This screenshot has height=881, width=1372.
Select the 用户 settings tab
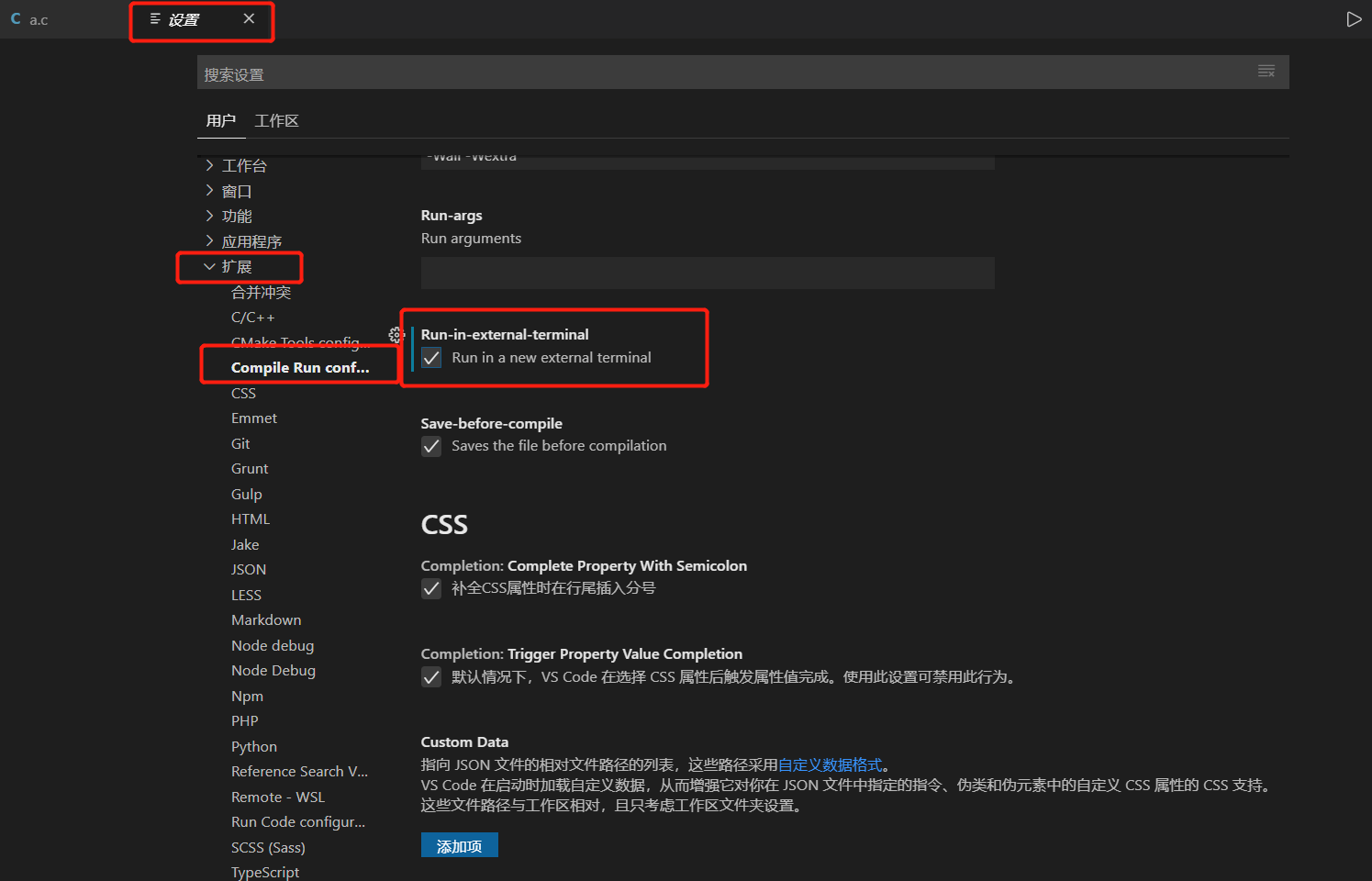tap(221, 120)
